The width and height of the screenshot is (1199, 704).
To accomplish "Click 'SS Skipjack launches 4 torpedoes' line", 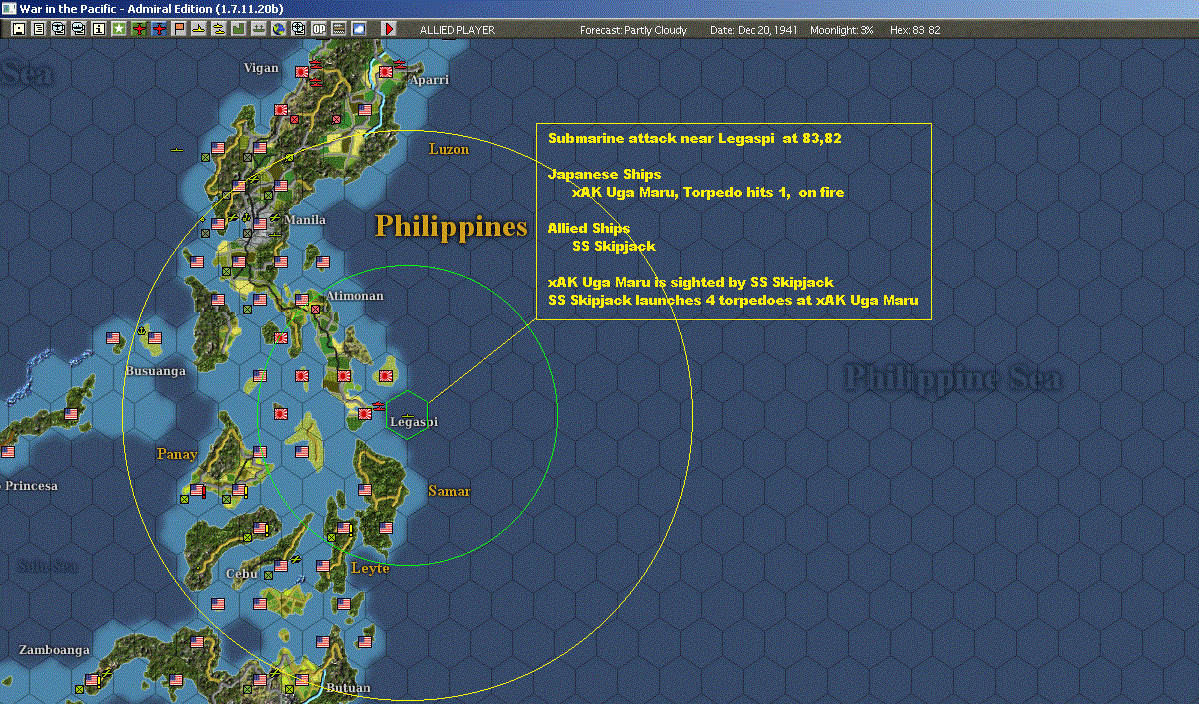I will (733, 300).
